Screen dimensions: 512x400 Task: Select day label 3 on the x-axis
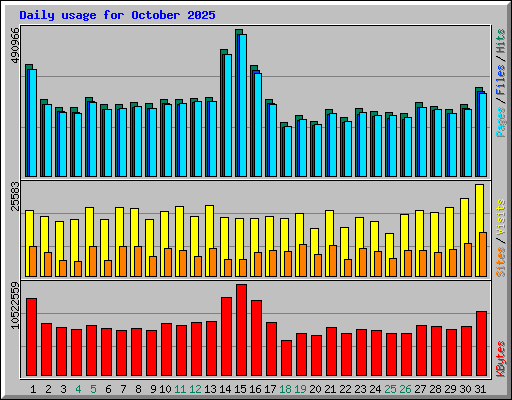[x=63, y=389]
